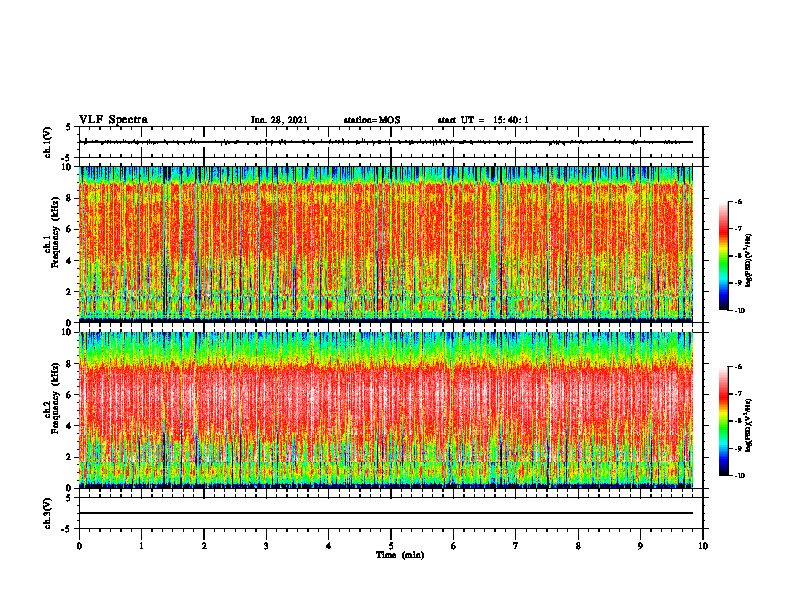Click time axis tick label "5"

(x=391, y=546)
